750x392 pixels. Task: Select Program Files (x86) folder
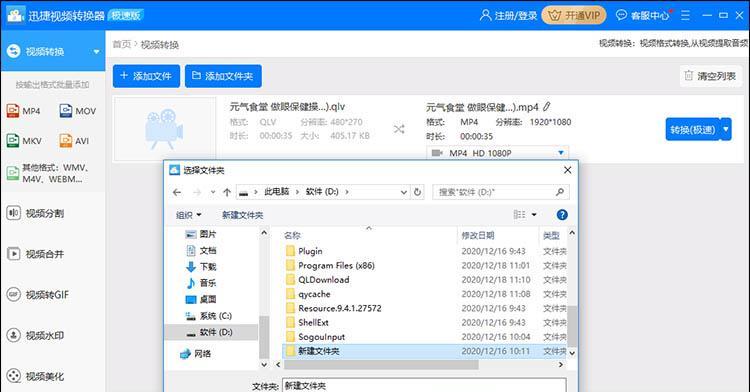330,265
